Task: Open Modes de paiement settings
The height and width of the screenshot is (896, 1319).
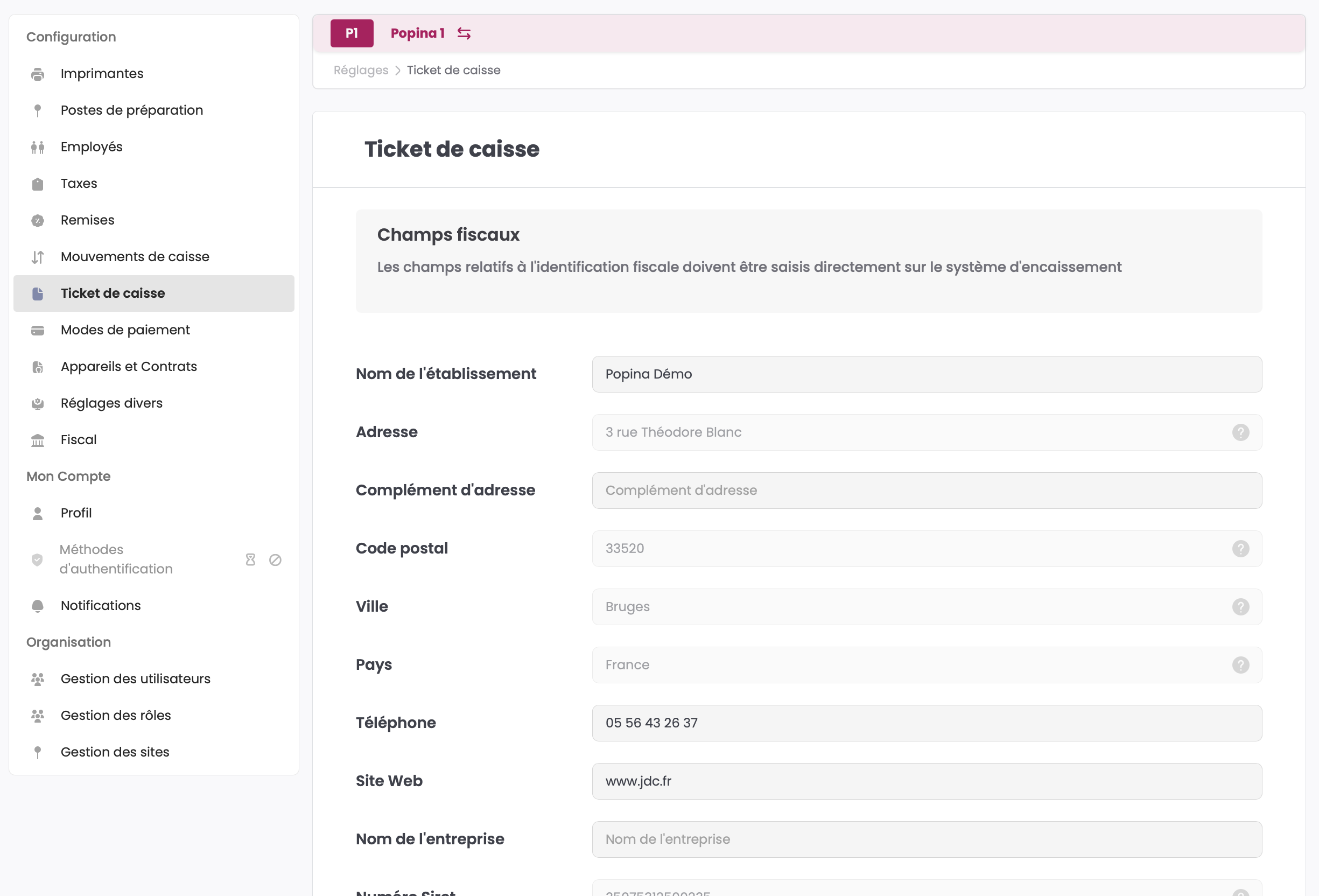Action: [125, 330]
